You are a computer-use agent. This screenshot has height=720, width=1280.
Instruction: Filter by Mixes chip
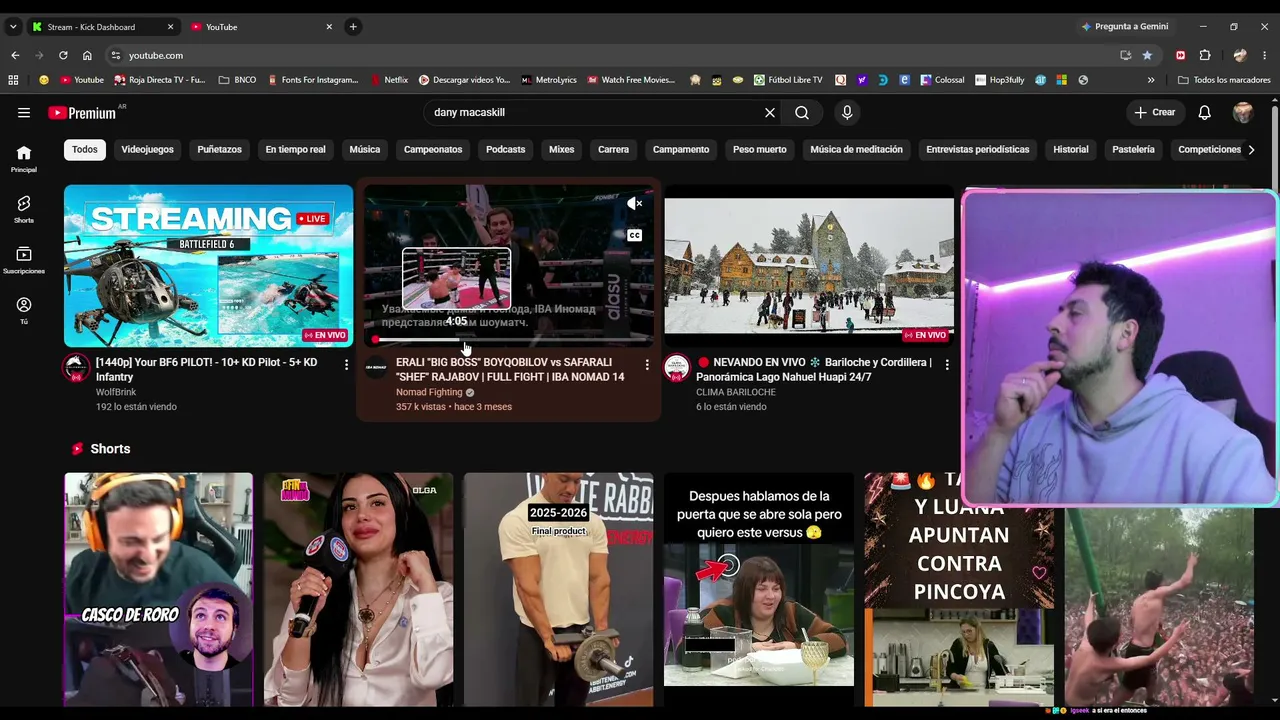click(561, 150)
